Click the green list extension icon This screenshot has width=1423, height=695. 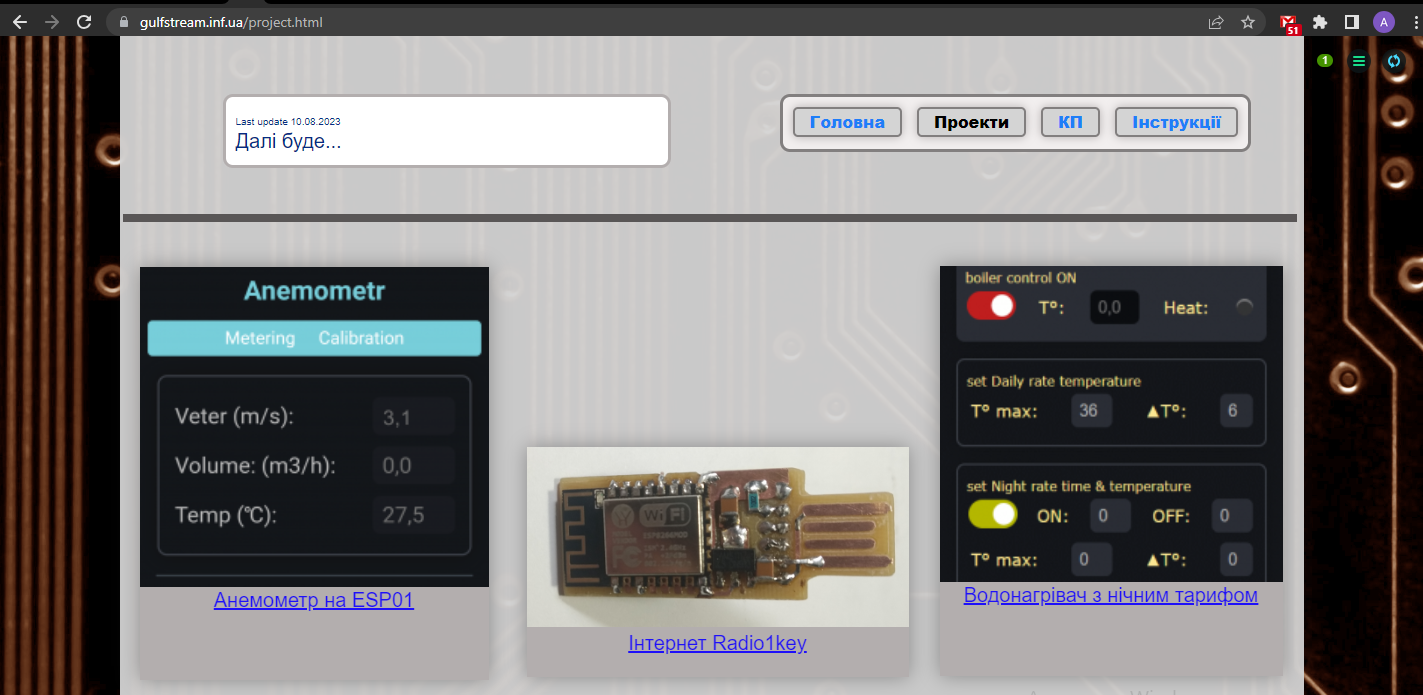[1359, 61]
